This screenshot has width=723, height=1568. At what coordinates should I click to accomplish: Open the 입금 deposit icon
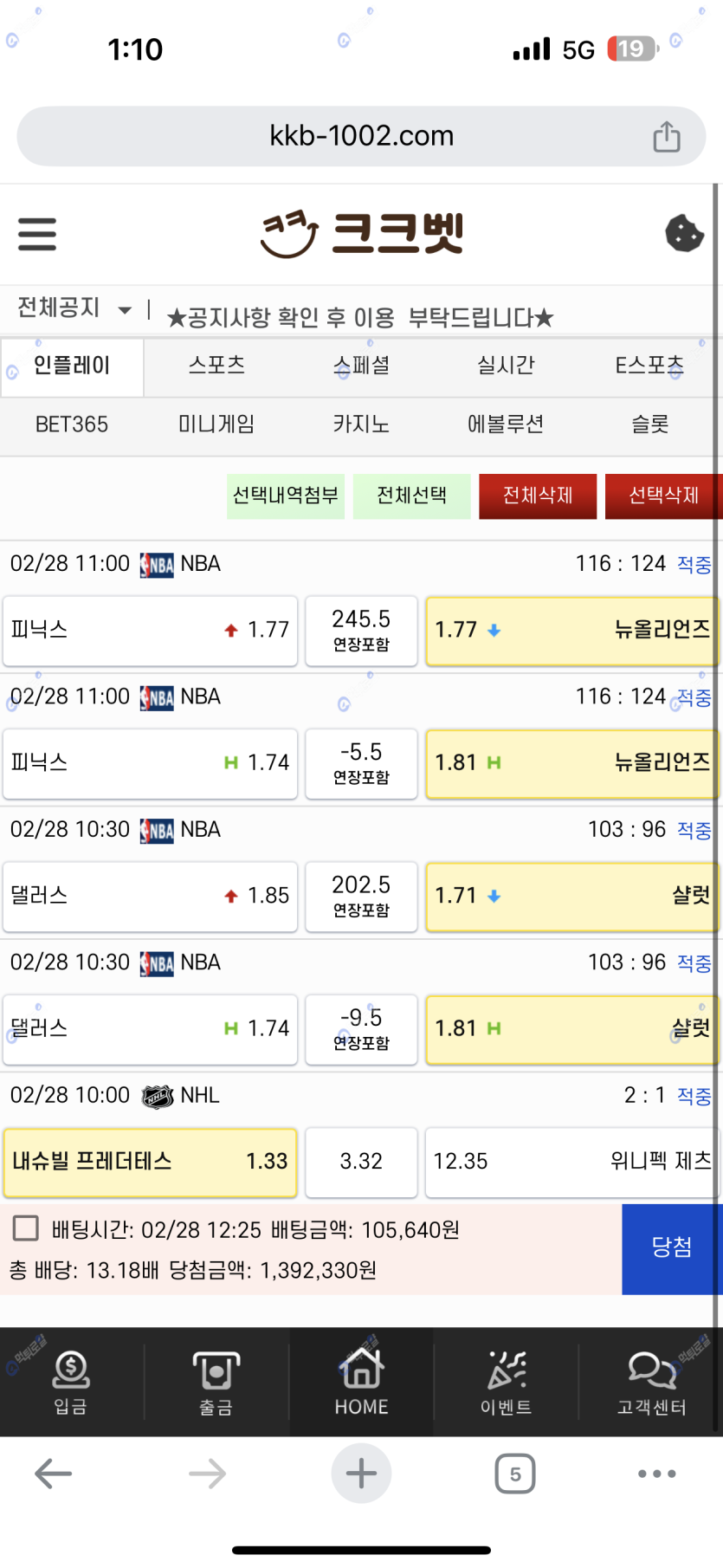pos(71,1382)
